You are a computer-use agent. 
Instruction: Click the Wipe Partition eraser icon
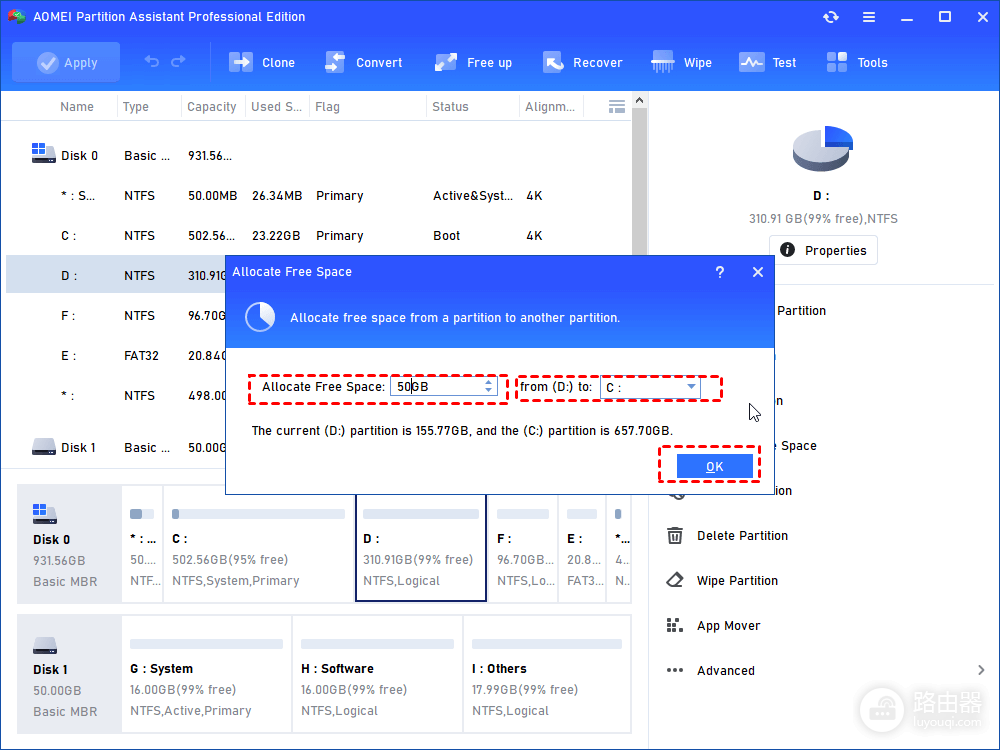[x=675, y=580]
